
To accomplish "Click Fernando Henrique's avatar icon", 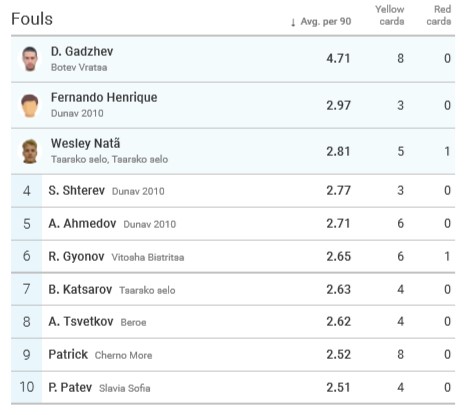I will pos(30,106).
